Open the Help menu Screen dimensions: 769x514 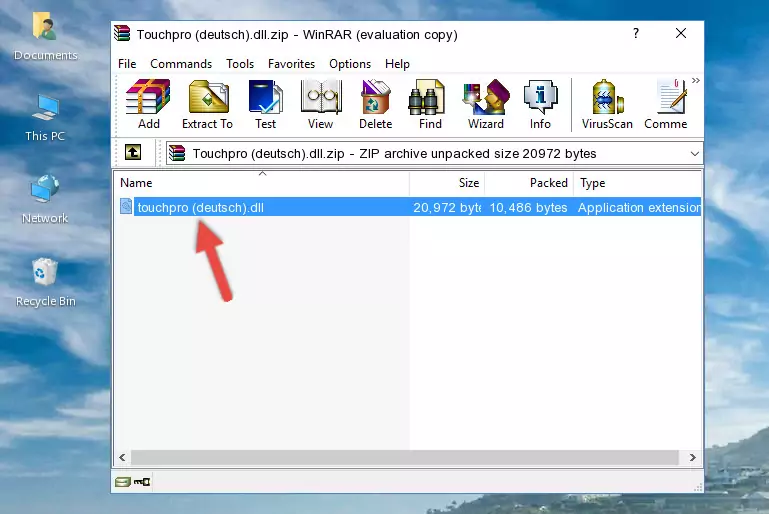click(397, 64)
